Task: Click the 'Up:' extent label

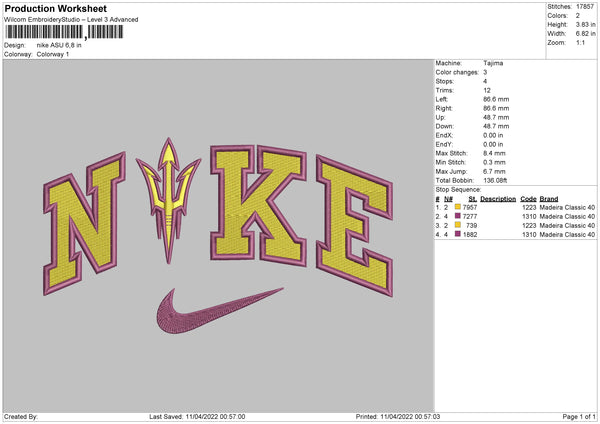Action: (440, 117)
